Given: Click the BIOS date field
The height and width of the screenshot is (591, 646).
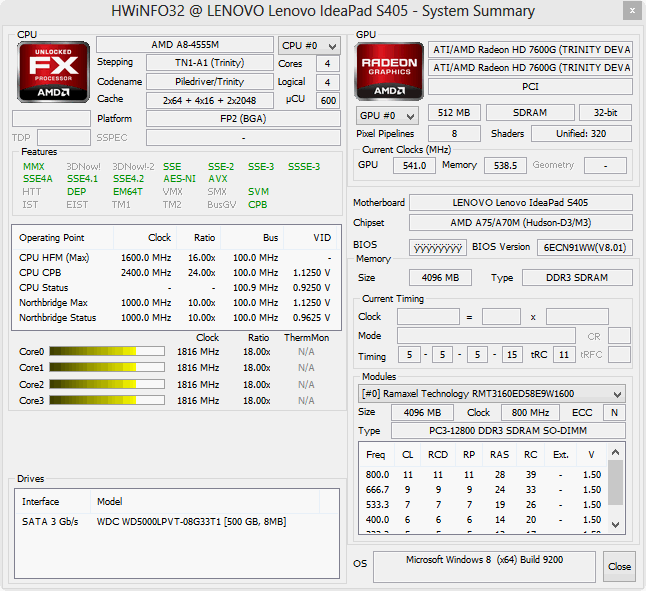Looking at the screenshot, I should (438, 248).
